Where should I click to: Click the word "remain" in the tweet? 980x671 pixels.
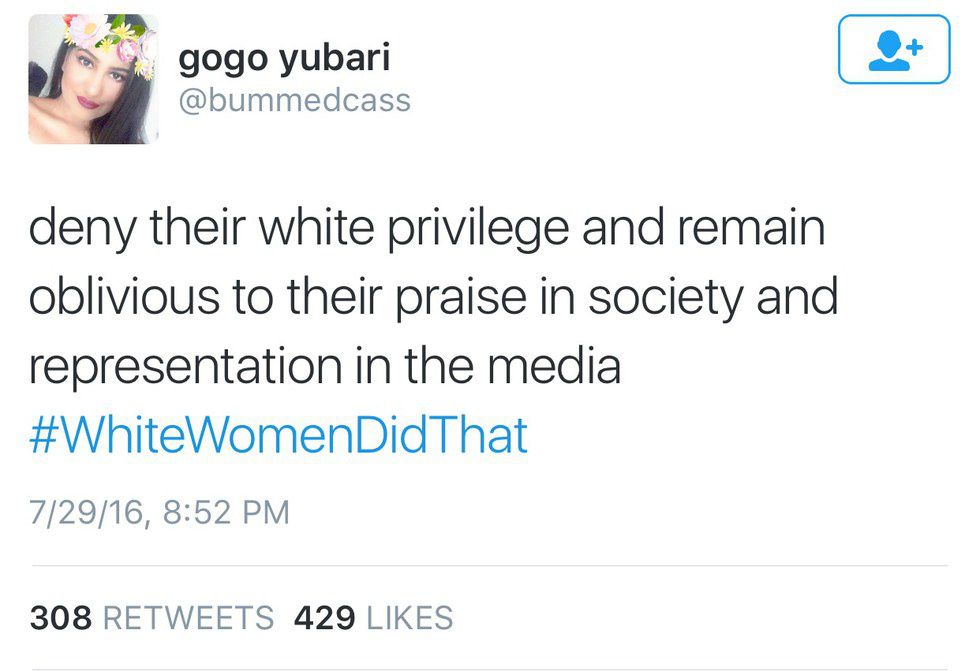749,229
